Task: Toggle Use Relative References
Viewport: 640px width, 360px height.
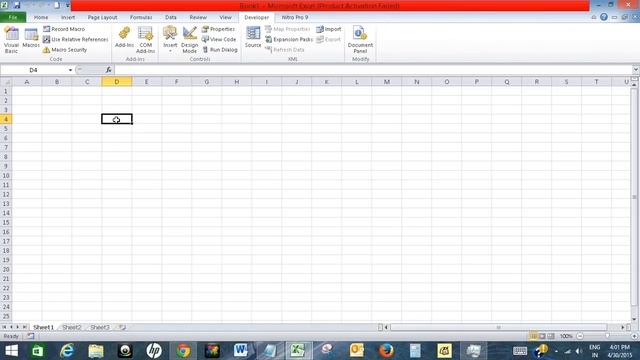Action: pyautogui.click(x=76, y=39)
